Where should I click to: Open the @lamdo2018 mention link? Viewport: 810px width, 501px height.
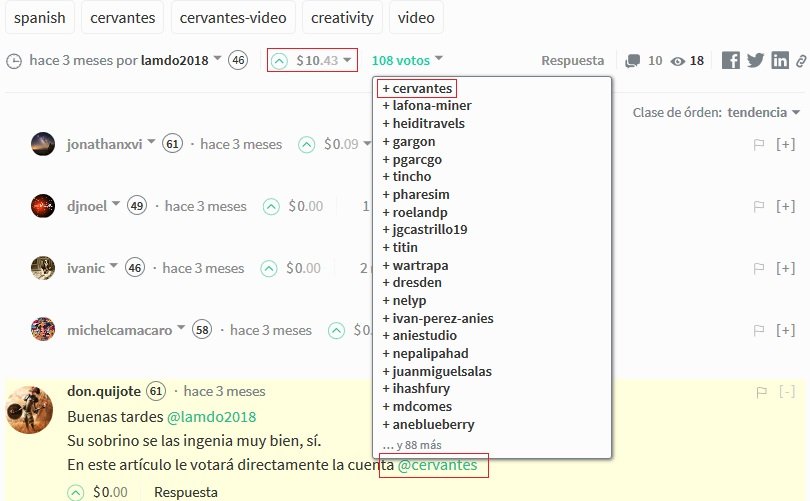(211, 417)
